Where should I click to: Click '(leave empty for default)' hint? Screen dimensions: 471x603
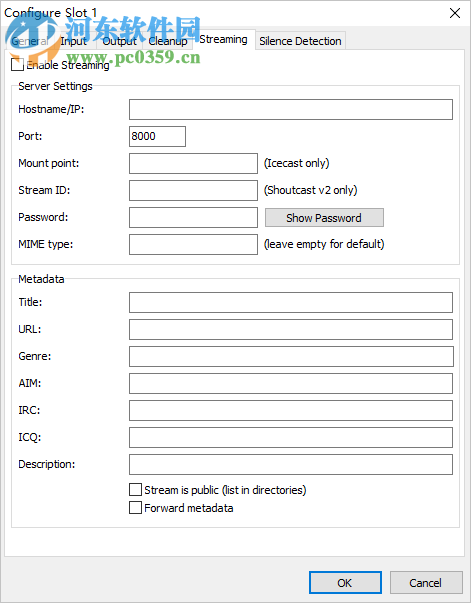coord(324,244)
